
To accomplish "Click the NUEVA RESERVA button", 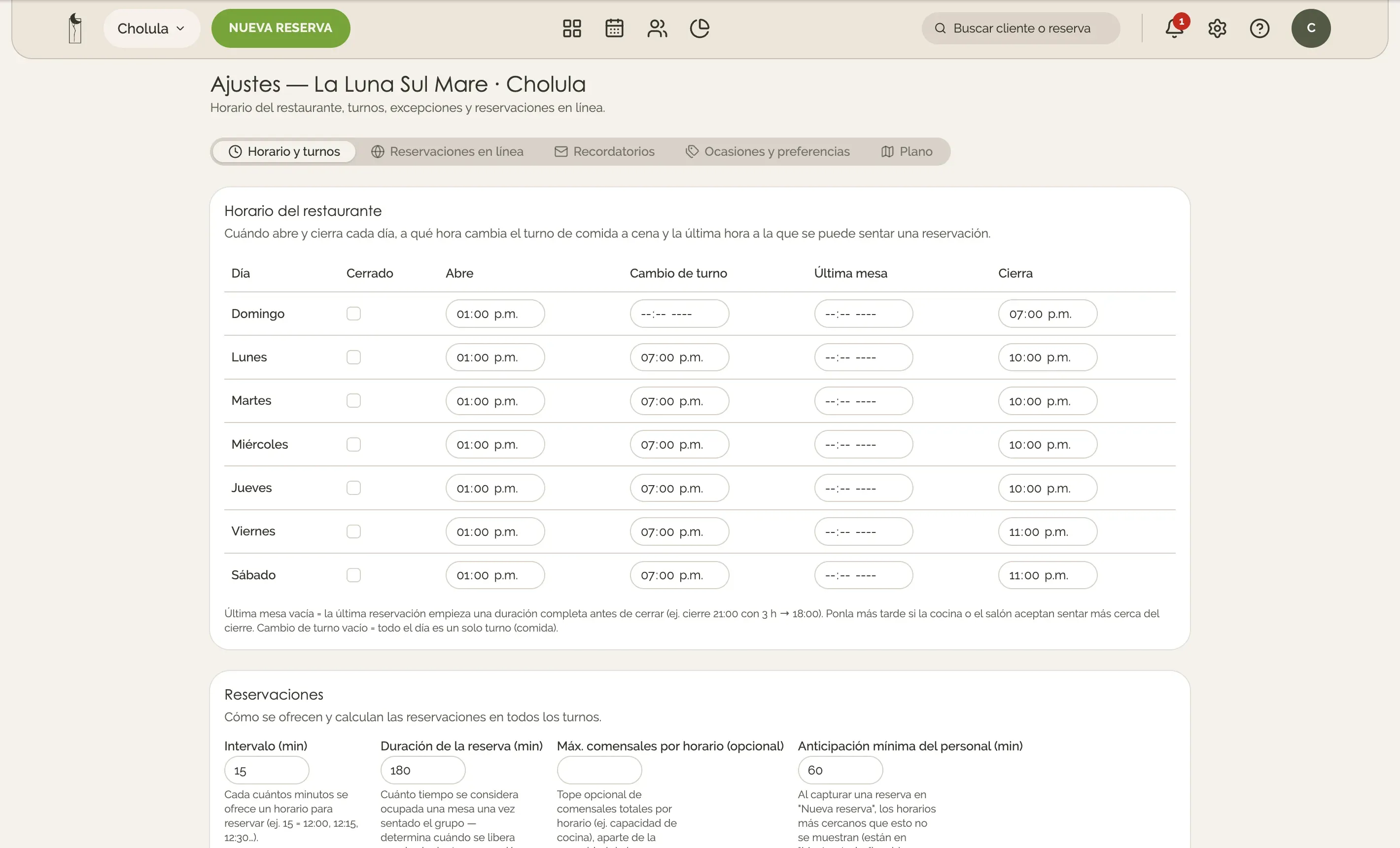I will [280, 28].
